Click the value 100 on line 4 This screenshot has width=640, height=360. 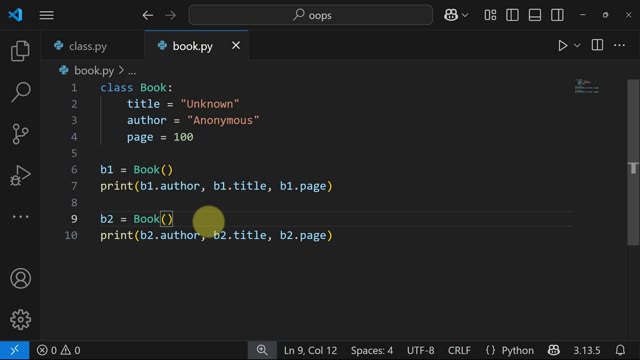tap(183, 137)
